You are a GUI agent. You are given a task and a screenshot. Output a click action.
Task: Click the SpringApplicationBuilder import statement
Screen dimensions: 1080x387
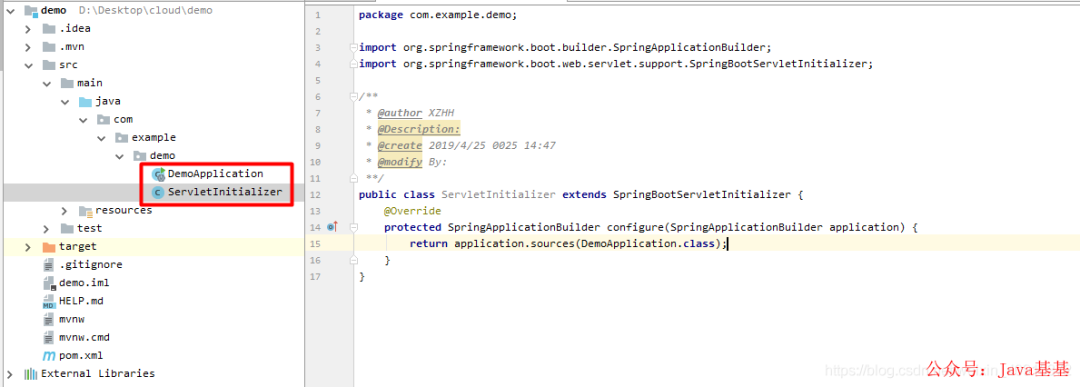click(x=565, y=48)
